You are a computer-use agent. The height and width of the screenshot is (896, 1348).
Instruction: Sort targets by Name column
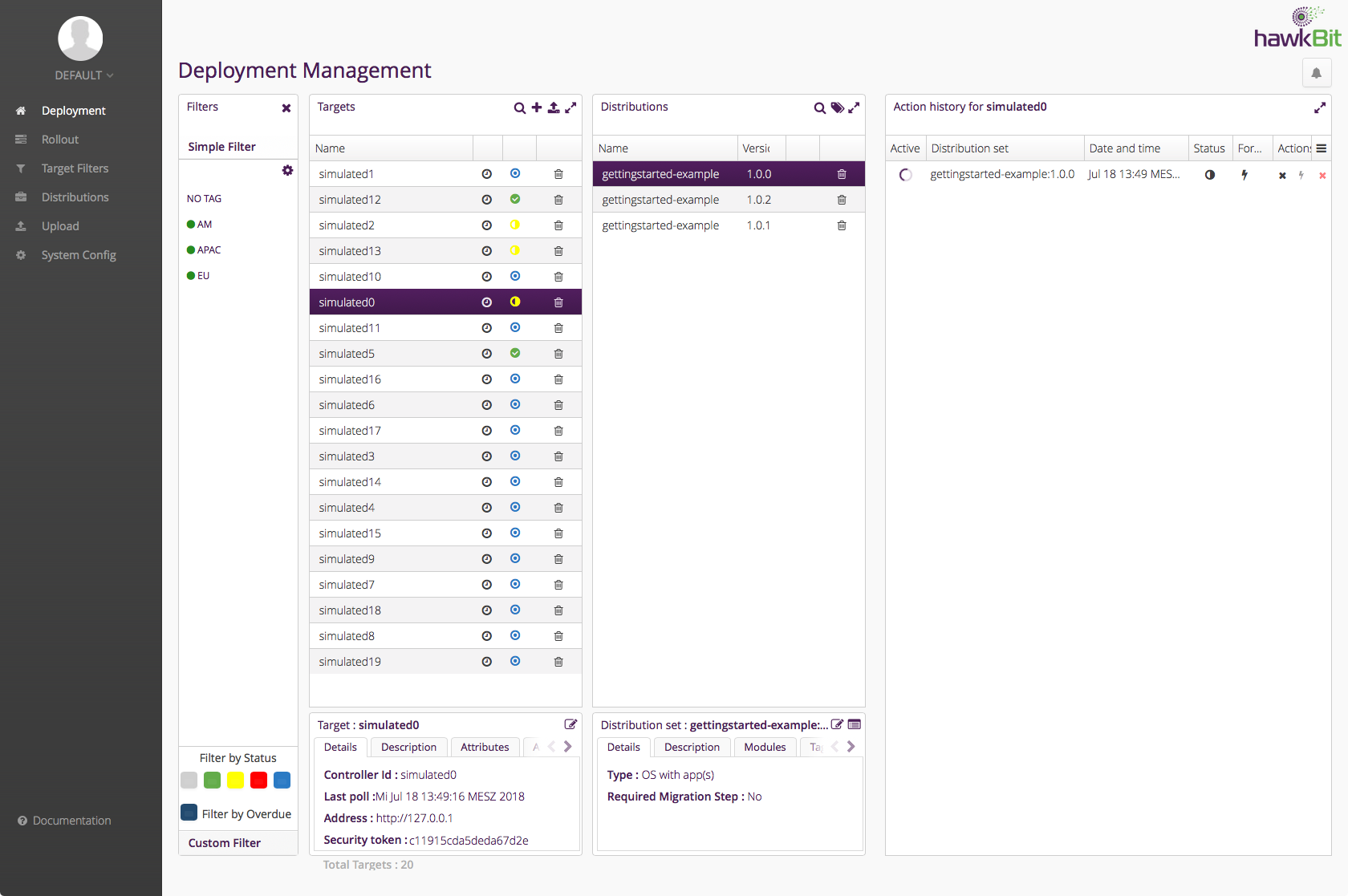tap(392, 148)
